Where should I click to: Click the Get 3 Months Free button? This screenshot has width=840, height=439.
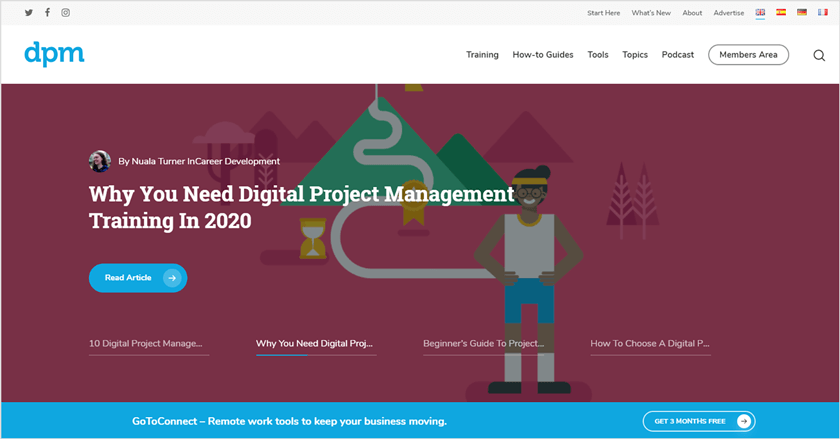click(x=698, y=421)
